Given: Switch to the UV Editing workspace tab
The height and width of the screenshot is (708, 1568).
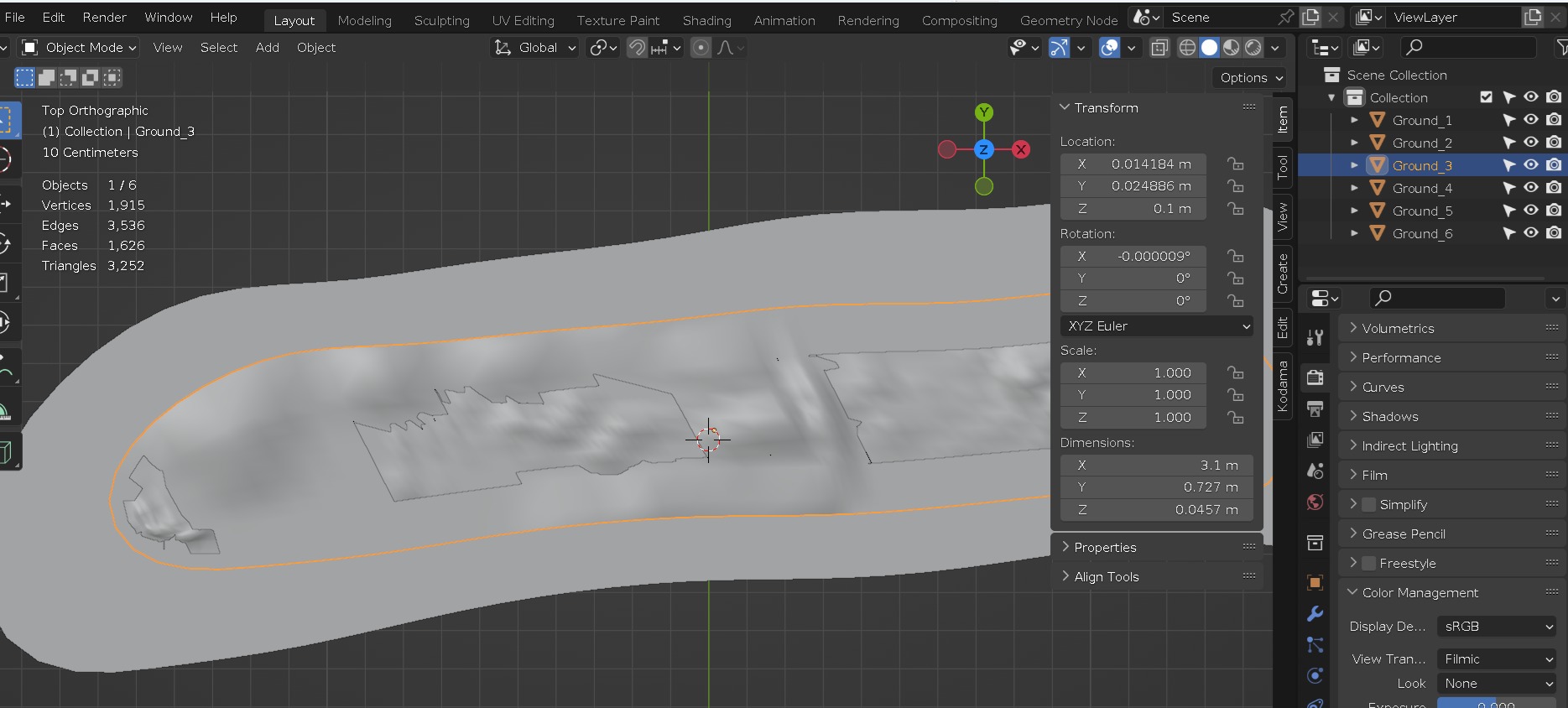Looking at the screenshot, I should pyautogui.click(x=523, y=20).
